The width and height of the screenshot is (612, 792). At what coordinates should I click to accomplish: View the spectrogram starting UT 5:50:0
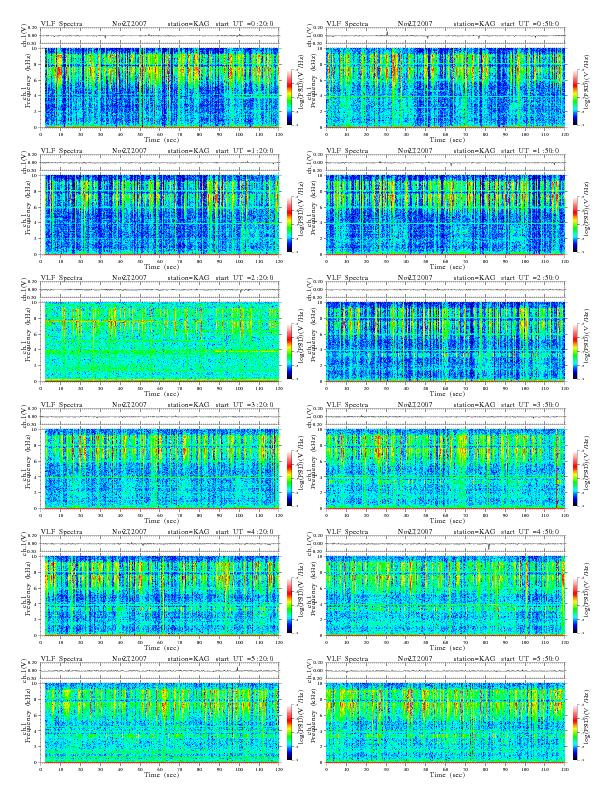[445, 723]
